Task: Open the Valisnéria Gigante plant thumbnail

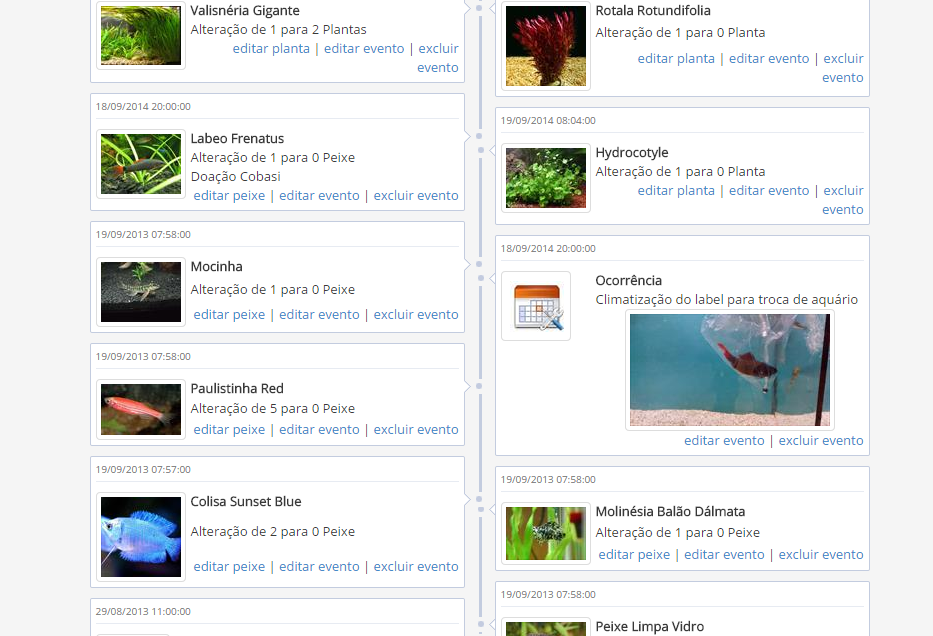Action: (x=141, y=35)
